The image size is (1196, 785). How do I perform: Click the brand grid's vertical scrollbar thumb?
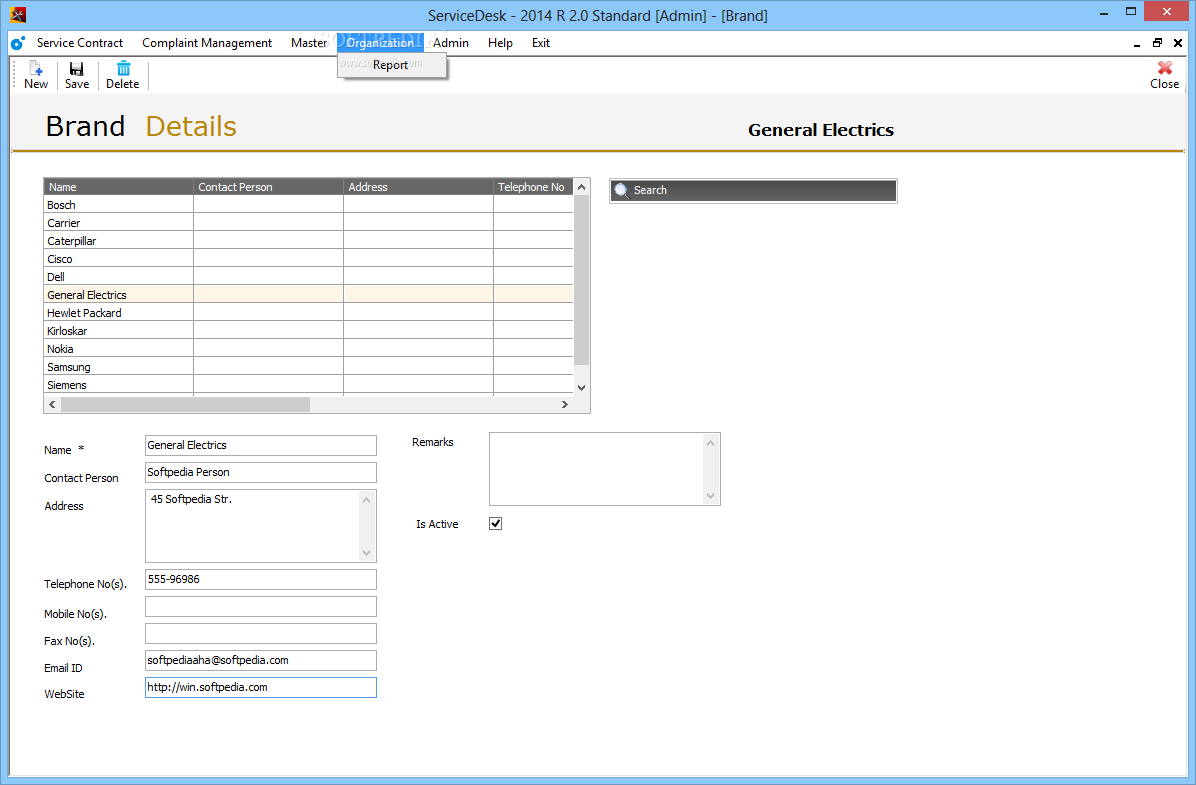[581, 280]
